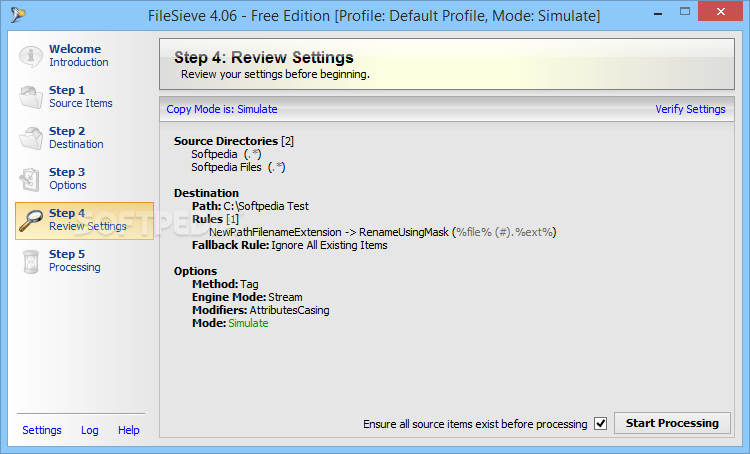Click the Step 4 magnifying glass icon
Image resolution: width=750 pixels, height=454 pixels.
click(31, 221)
